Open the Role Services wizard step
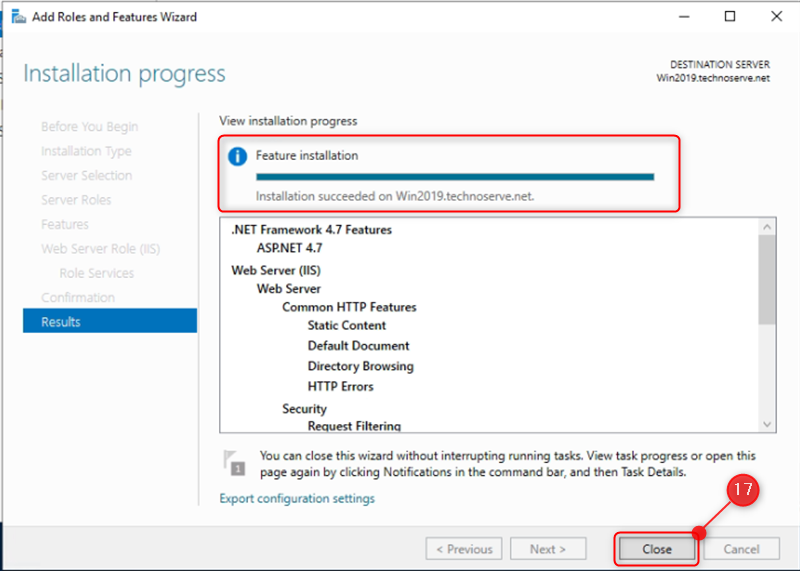 (96, 273)
